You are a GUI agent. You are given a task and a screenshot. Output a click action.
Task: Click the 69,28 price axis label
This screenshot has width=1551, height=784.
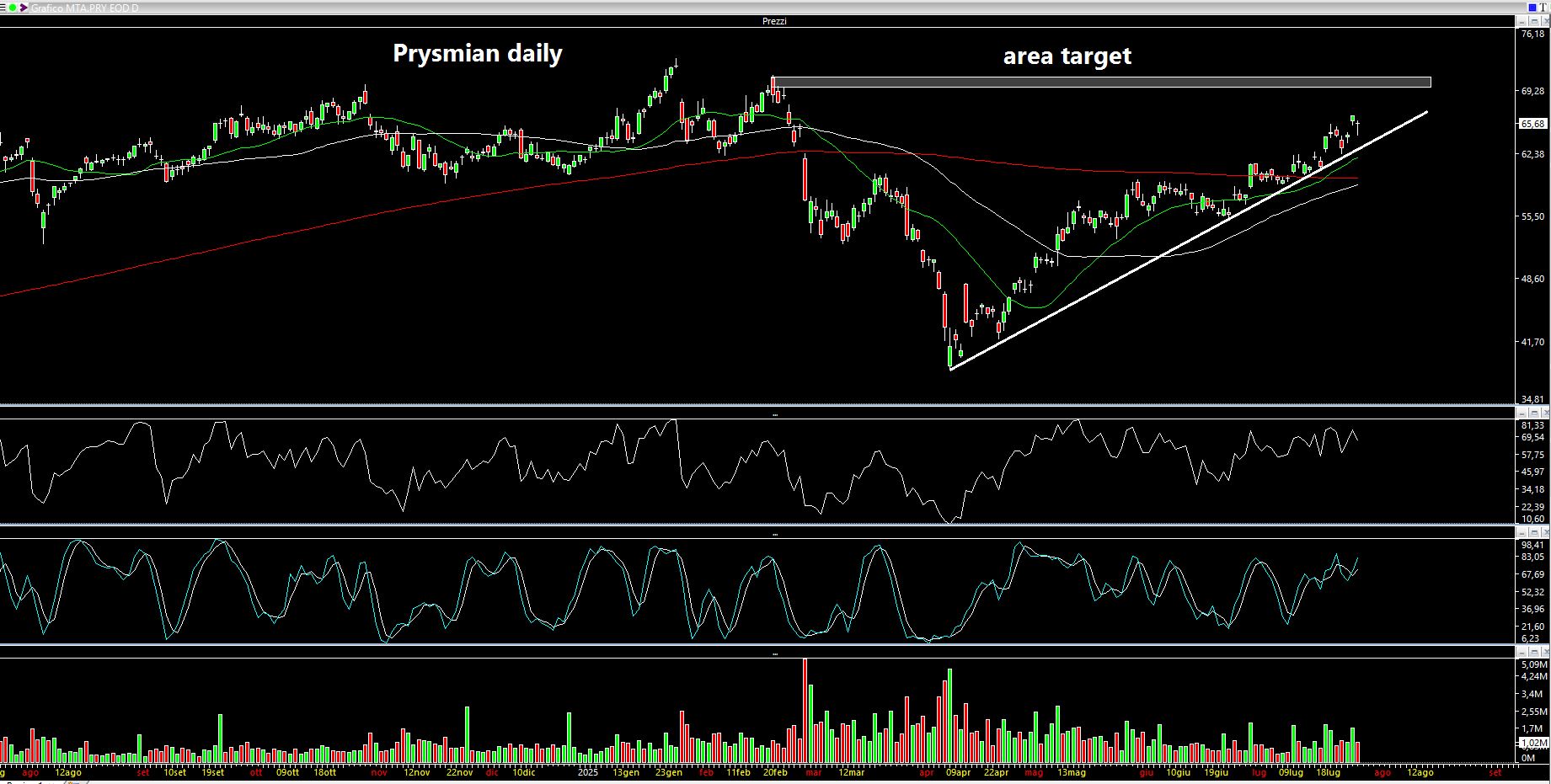coord(1532,91)
